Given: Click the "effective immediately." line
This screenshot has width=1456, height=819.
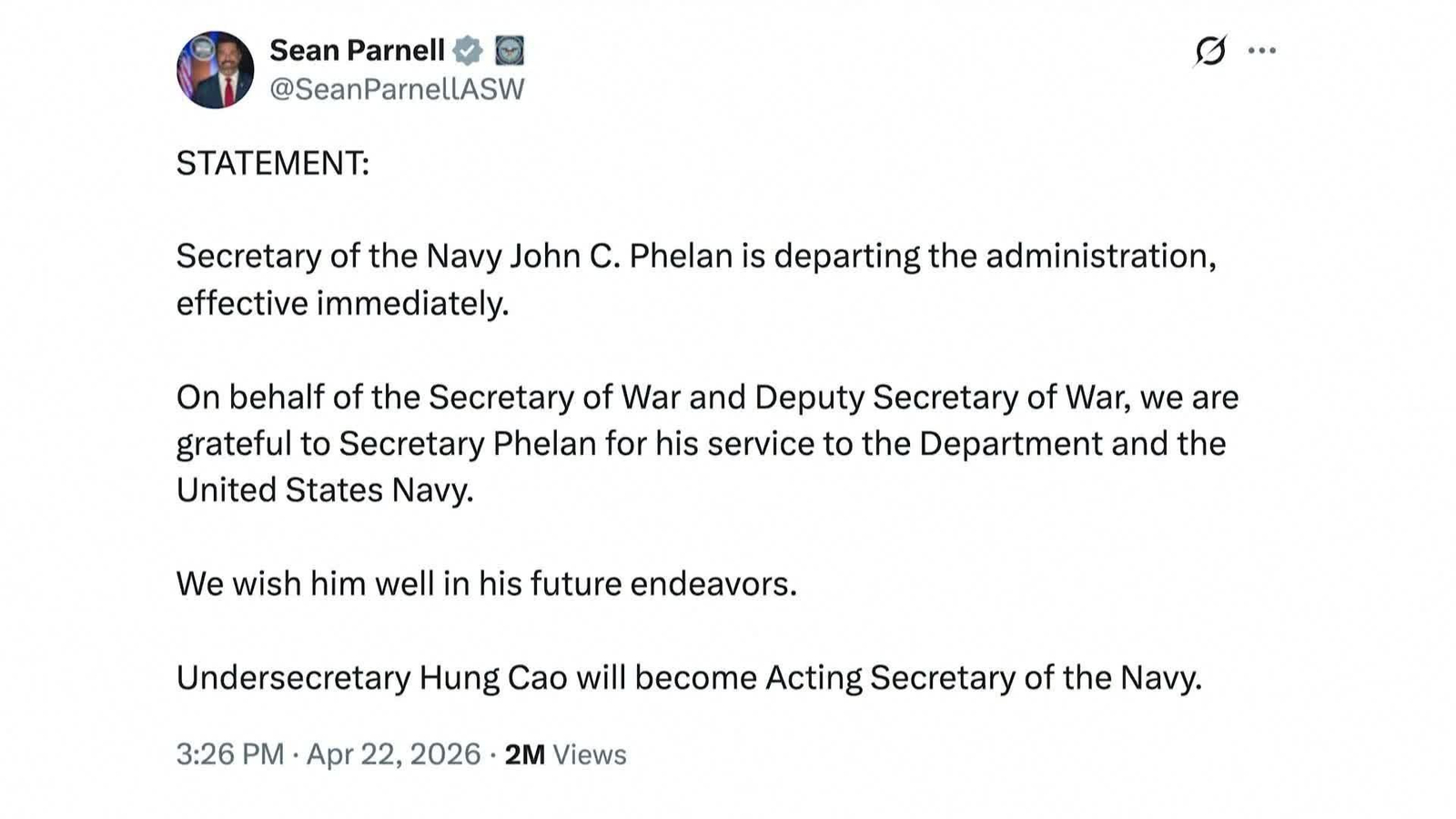Looking at the screenshot, I should 342,303.
